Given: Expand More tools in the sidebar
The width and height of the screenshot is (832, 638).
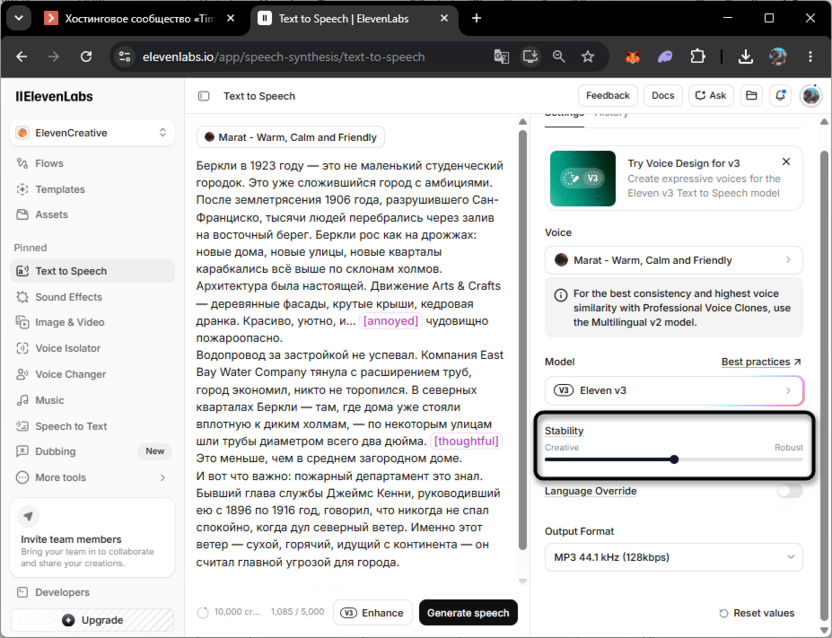Looking at the screenshot, I should tap(92, 478).
